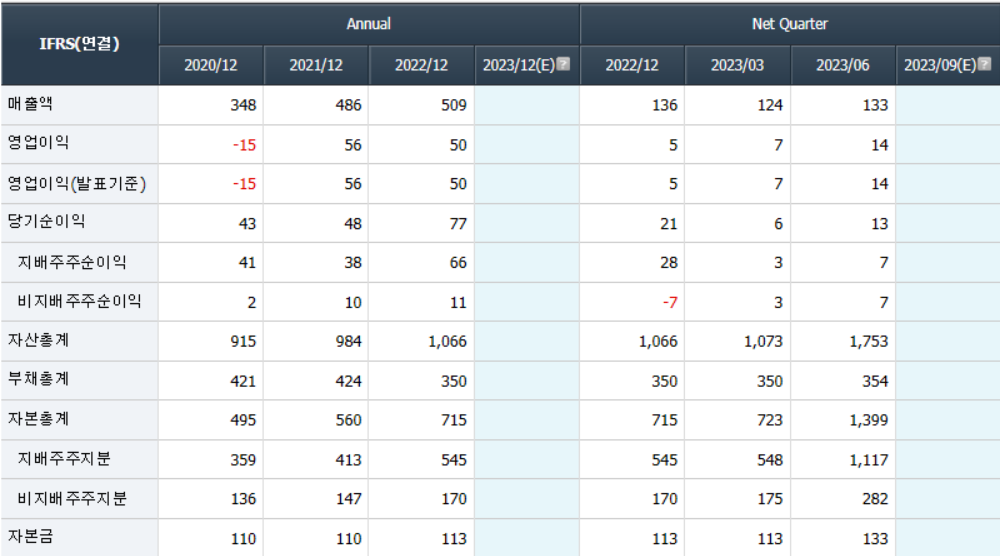1000x556 pixels.
Task: Select the Net Quarter header
Action: pos(790,24)
